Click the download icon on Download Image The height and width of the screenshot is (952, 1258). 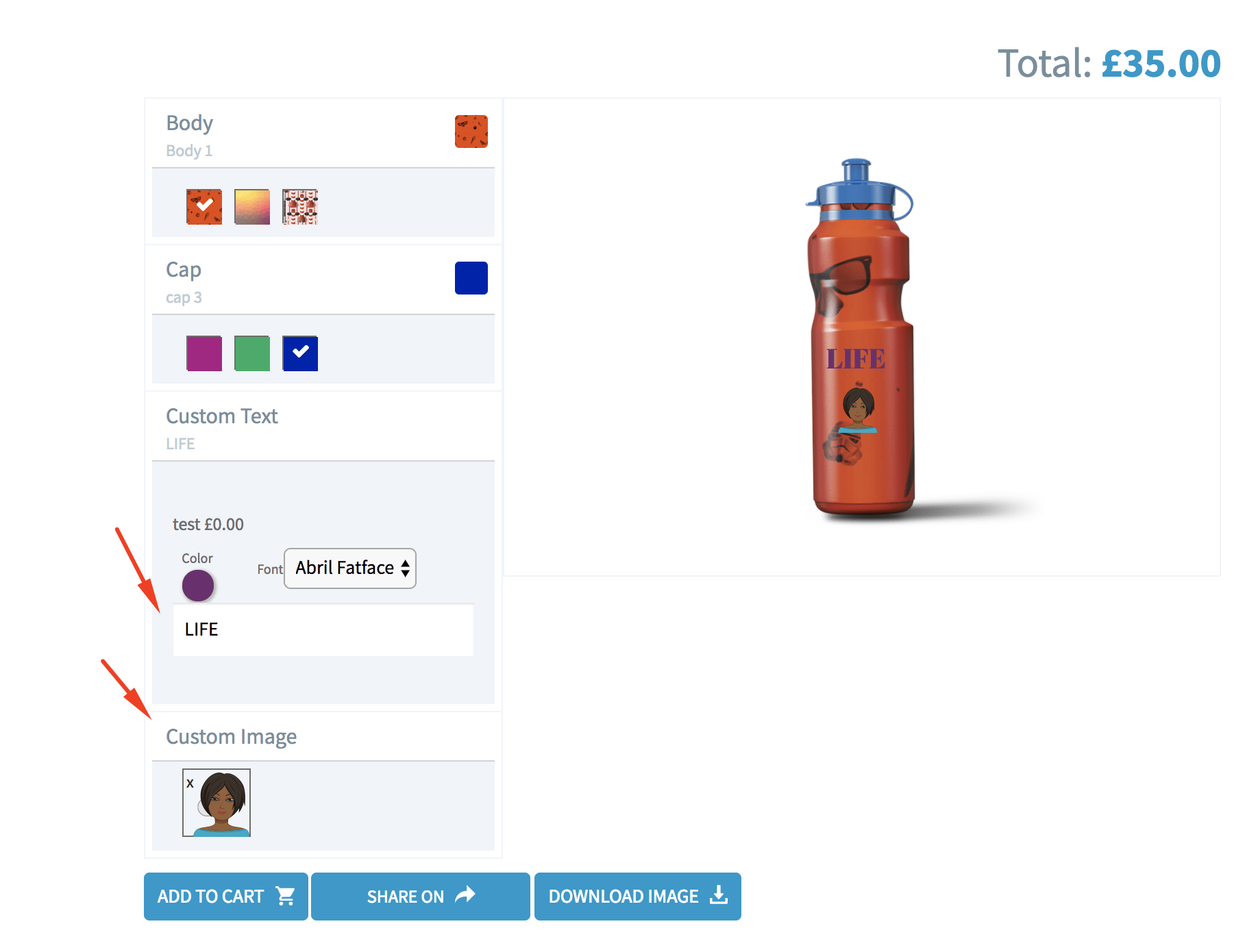coord(719,894)
